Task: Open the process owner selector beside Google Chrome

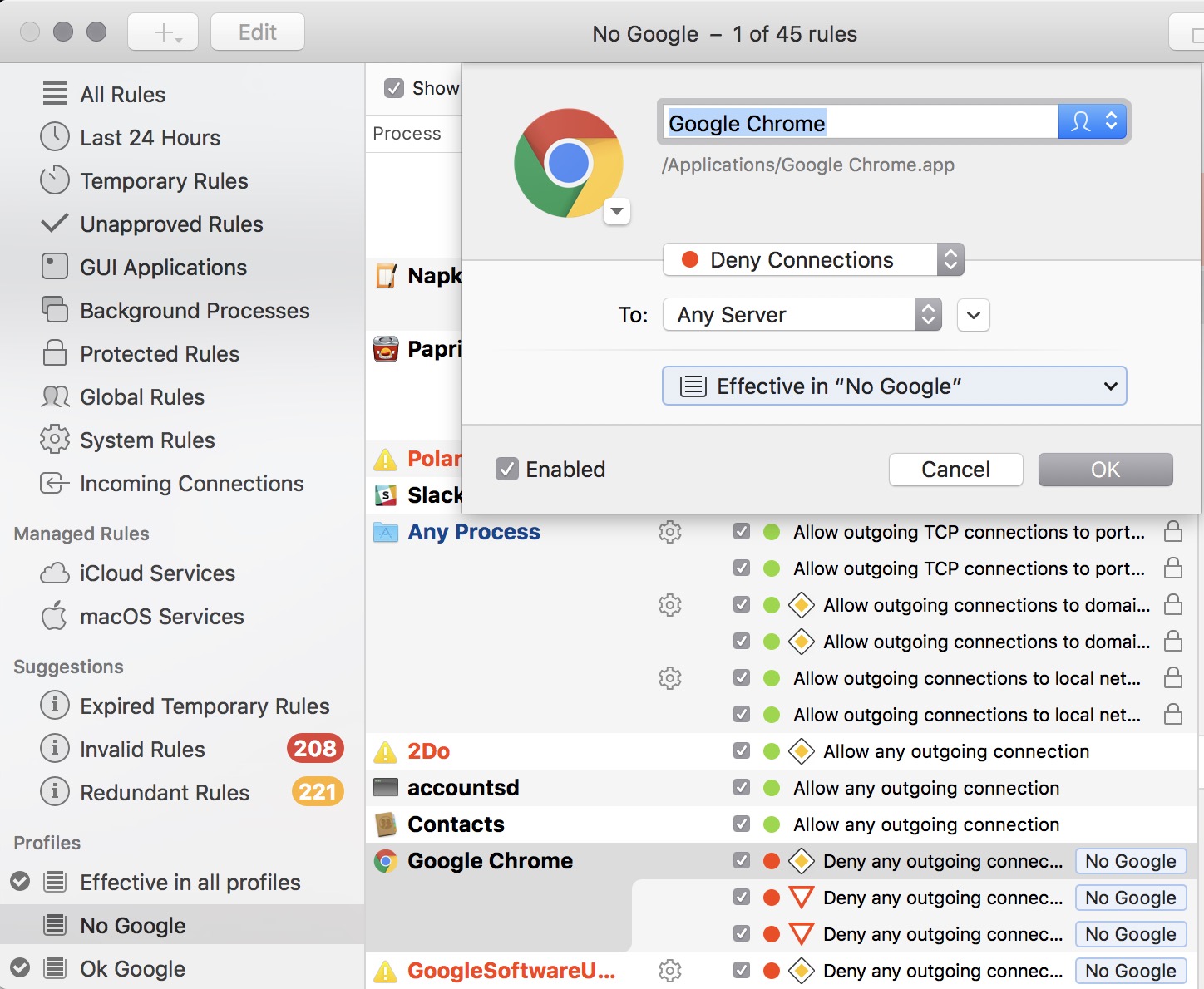Action: (1093, 122)
